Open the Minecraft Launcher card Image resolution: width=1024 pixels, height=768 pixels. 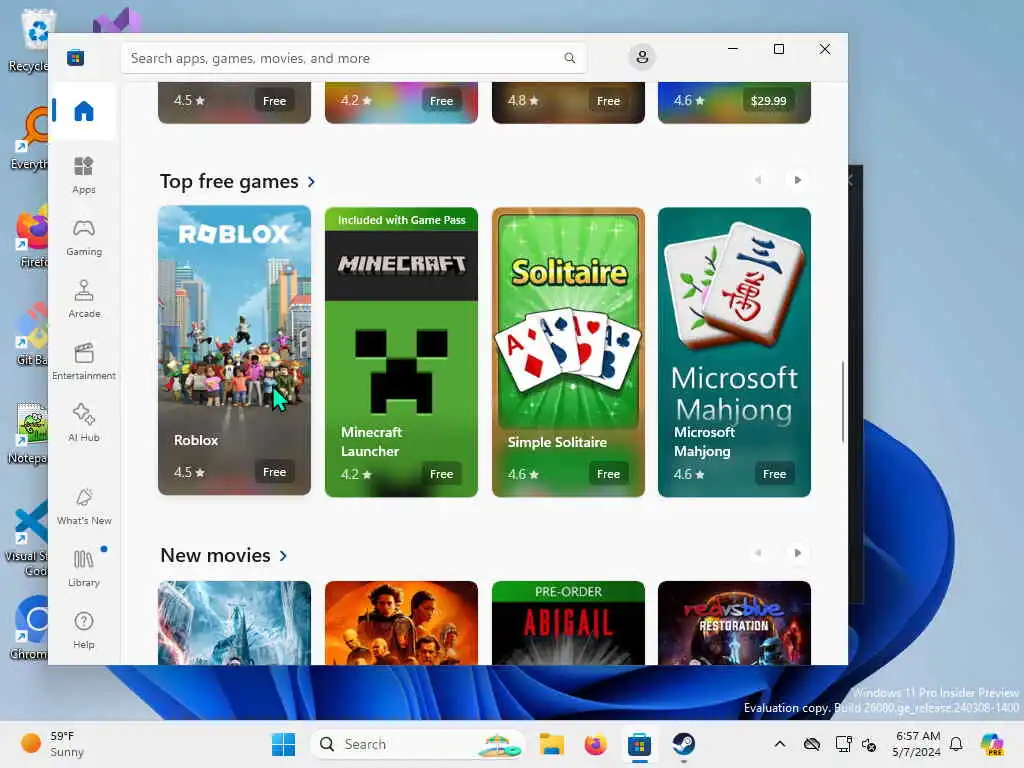(401, 352)
